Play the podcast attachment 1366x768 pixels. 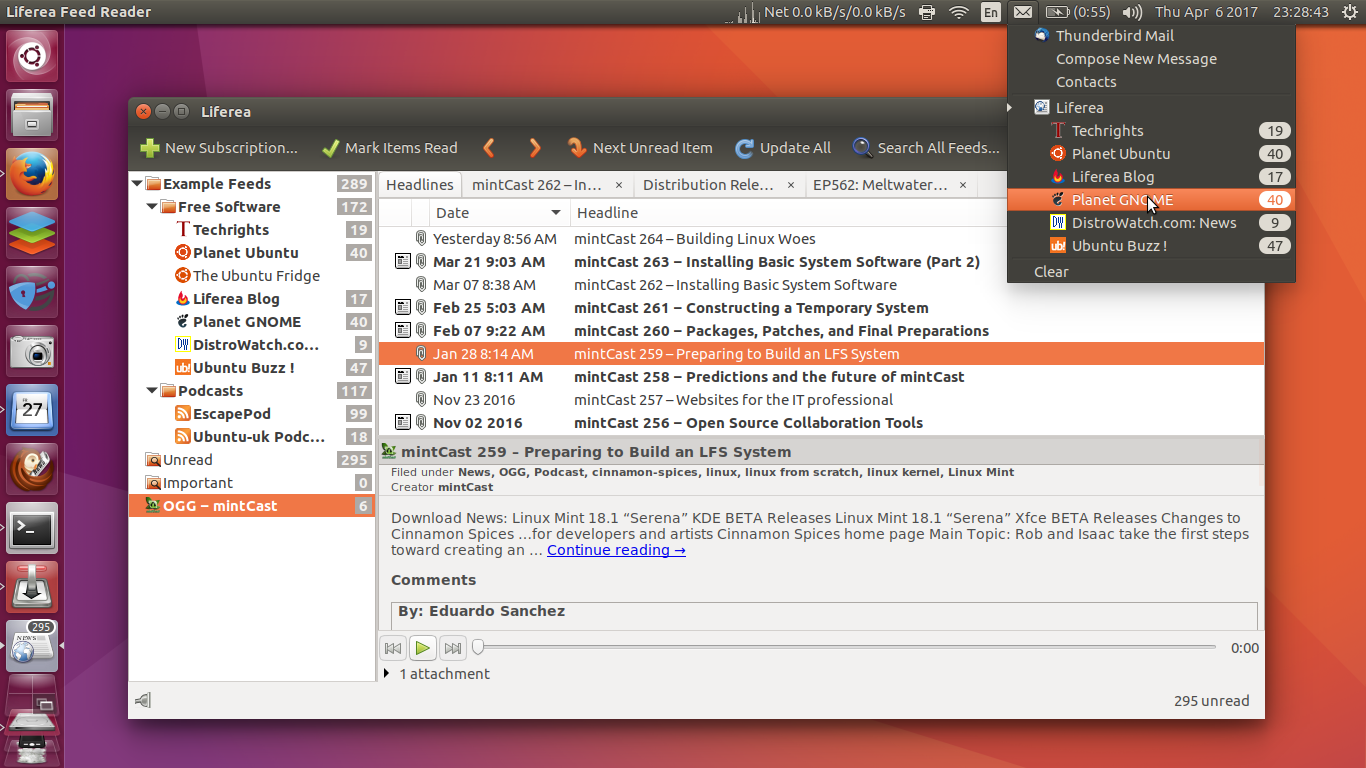423,648
